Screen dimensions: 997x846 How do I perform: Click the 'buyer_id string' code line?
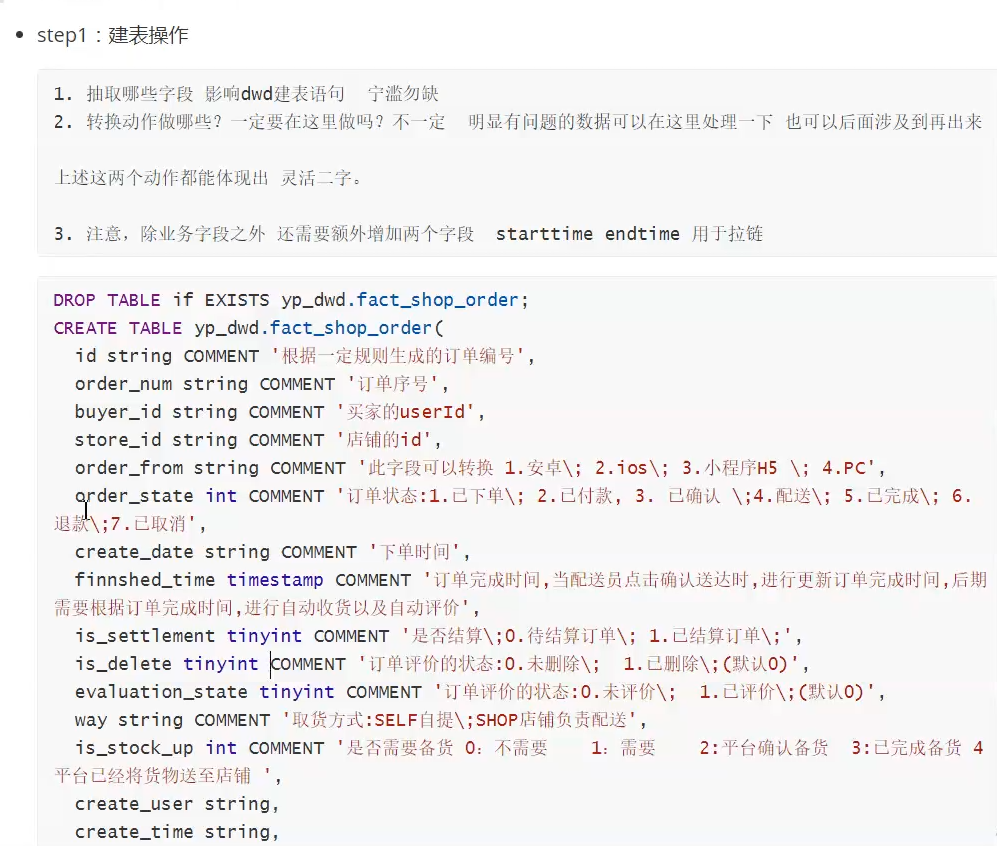[280, 412]
